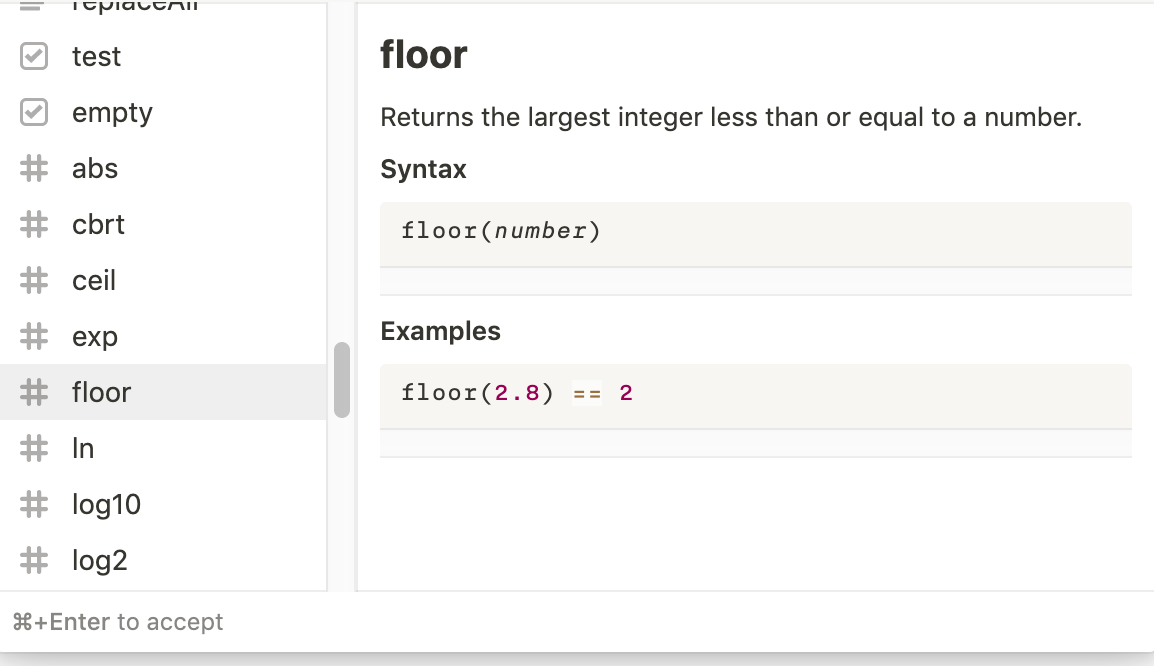Click the hash icon next to exp
Image resolution: width=1154 pixels, height=666 pixels.
34,336
